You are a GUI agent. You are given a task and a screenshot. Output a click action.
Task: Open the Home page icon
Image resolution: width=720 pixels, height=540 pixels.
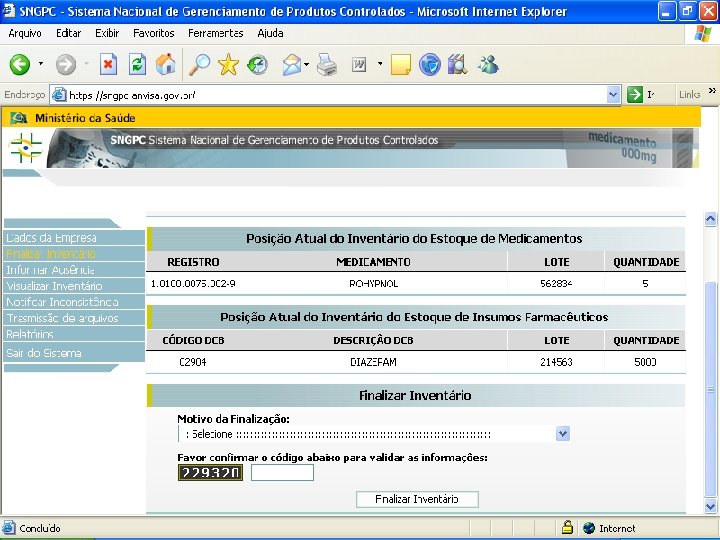pos(165,64)
